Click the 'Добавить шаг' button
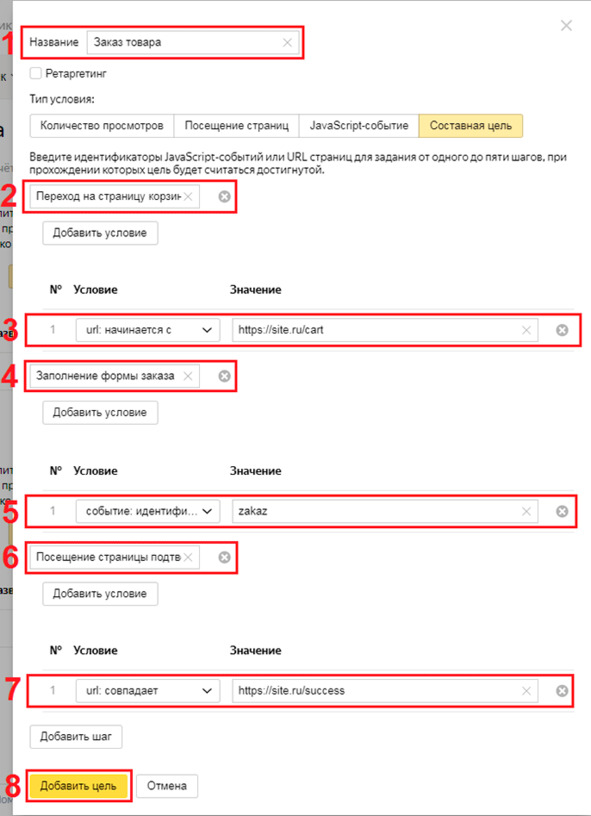 (x=76, y=737)
